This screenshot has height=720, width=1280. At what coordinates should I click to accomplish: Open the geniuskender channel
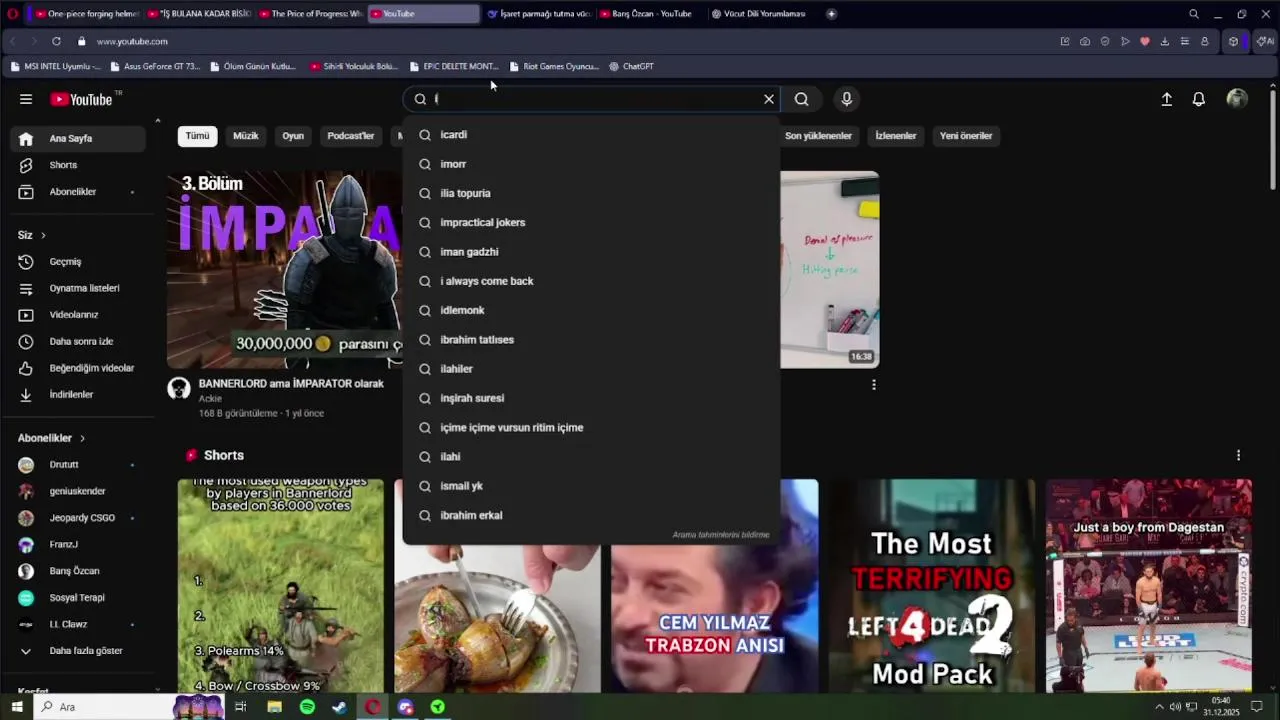(78, 491)
